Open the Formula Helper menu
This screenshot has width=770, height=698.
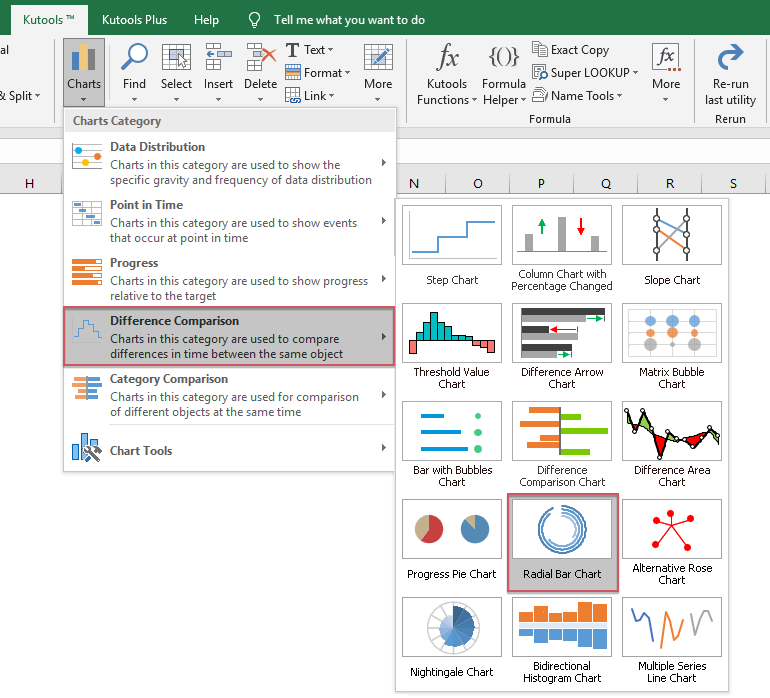(504, 74)
